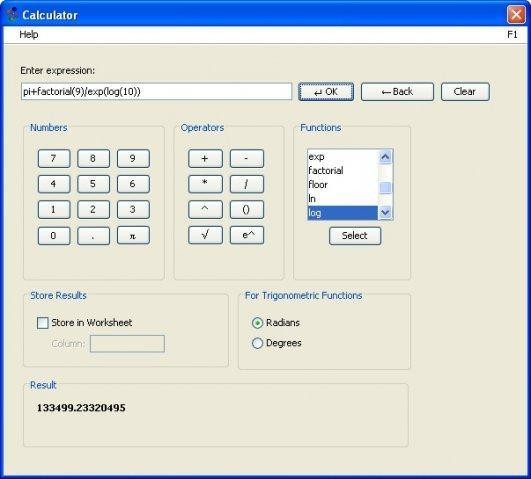Click the e^ exponent operator button
Screen dimensions: 531x479
(x=247, y=235)
